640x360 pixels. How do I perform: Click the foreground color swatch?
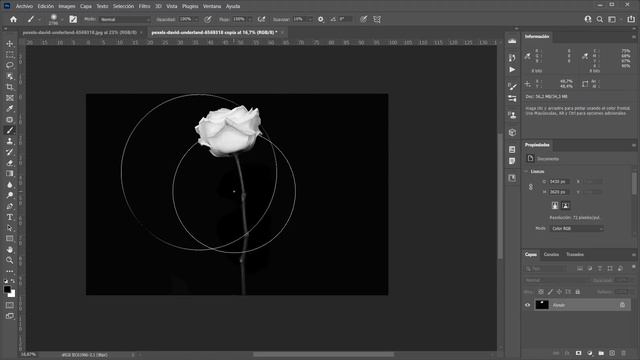[x=7, y=289]
